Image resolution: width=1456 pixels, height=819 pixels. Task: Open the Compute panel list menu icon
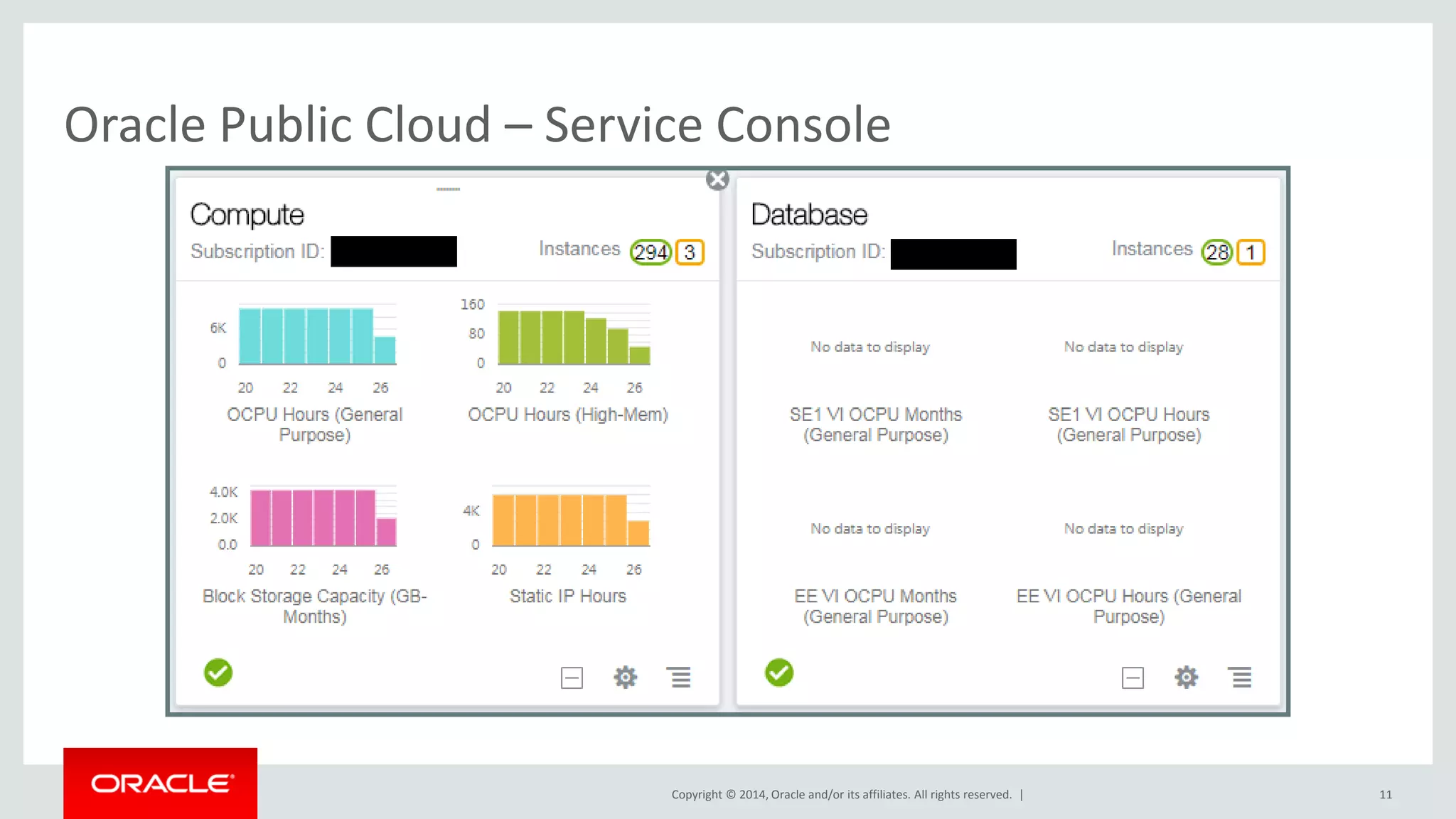point(679,677)
